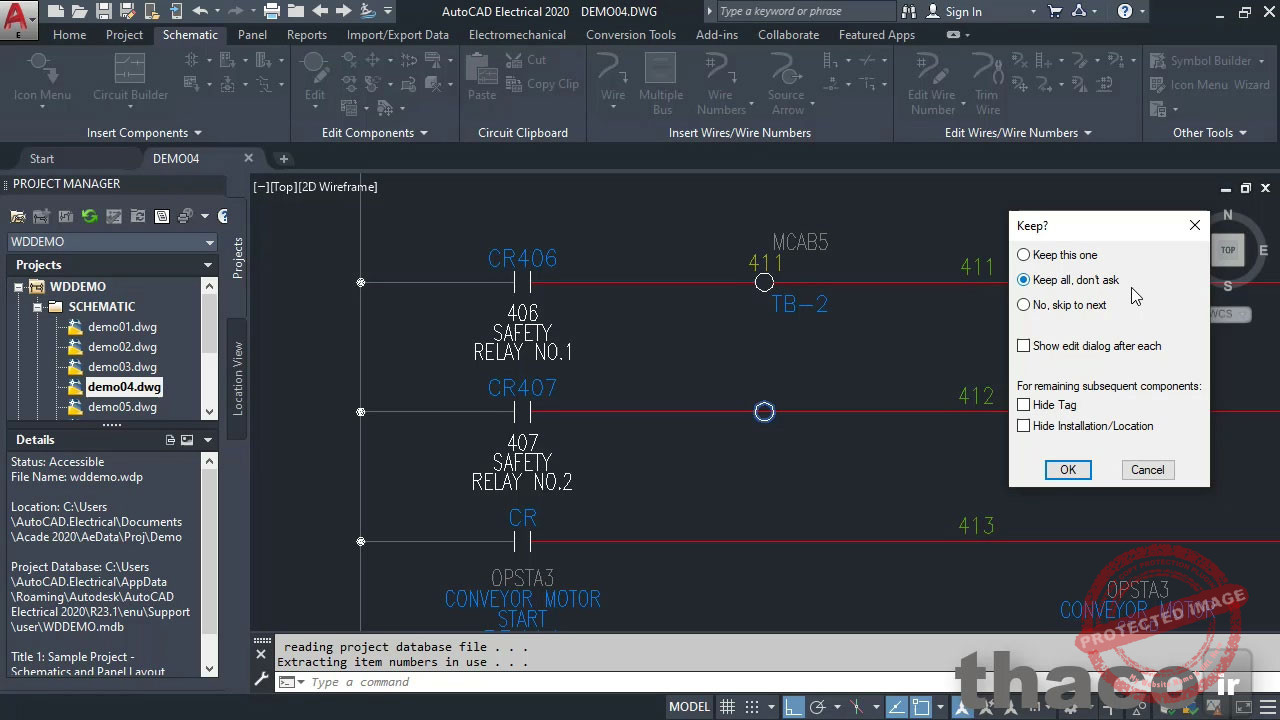
Task: Click the project refresh icon in Project Manager
Action: [x=89, y=216]
